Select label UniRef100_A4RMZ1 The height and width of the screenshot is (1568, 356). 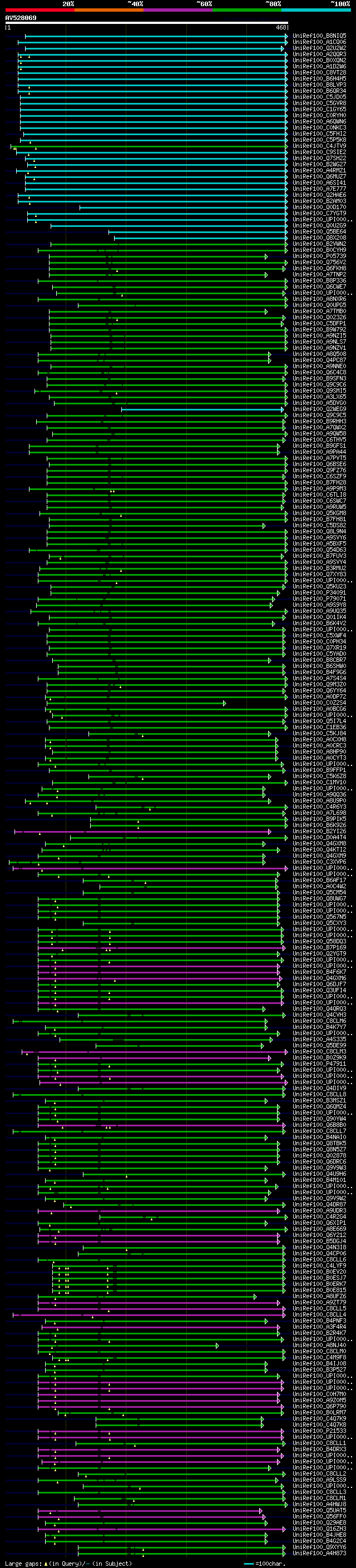tap(319, 170)
